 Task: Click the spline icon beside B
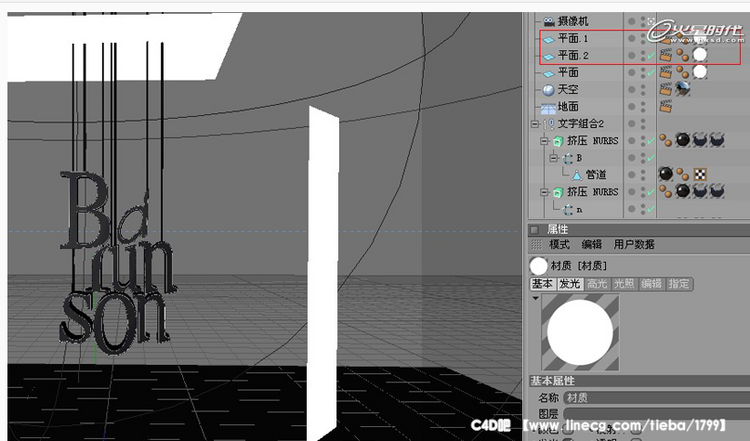coord(568,158)
